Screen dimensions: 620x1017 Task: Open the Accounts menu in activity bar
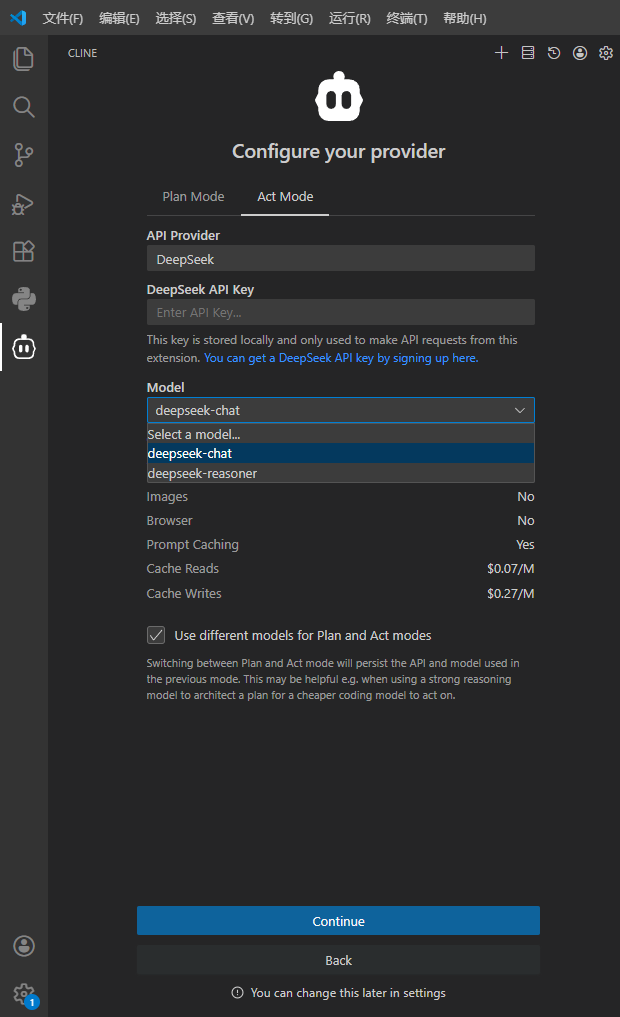point(24,946)
